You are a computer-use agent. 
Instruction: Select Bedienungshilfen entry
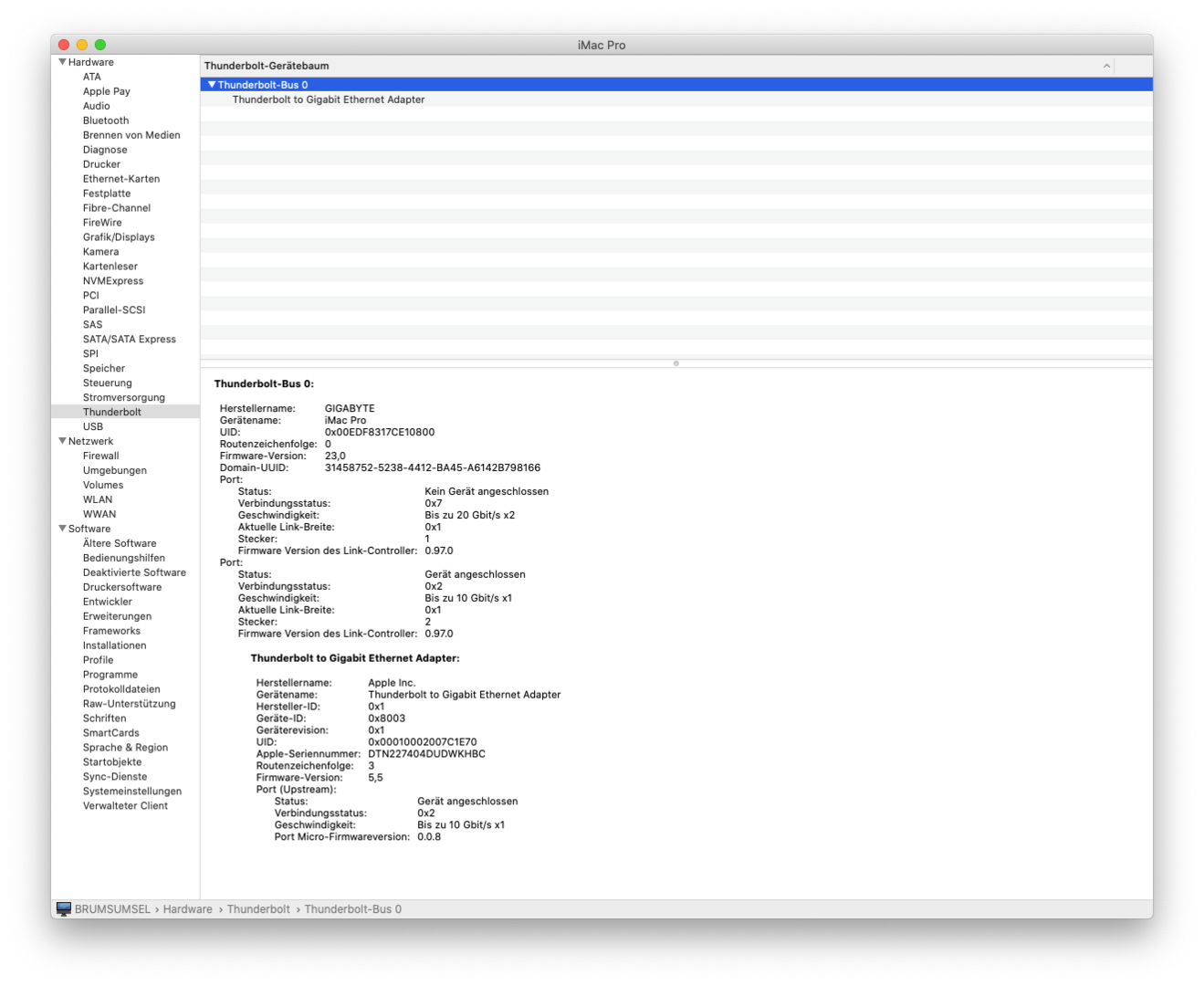pyautogui.click(x=124, y=558)
